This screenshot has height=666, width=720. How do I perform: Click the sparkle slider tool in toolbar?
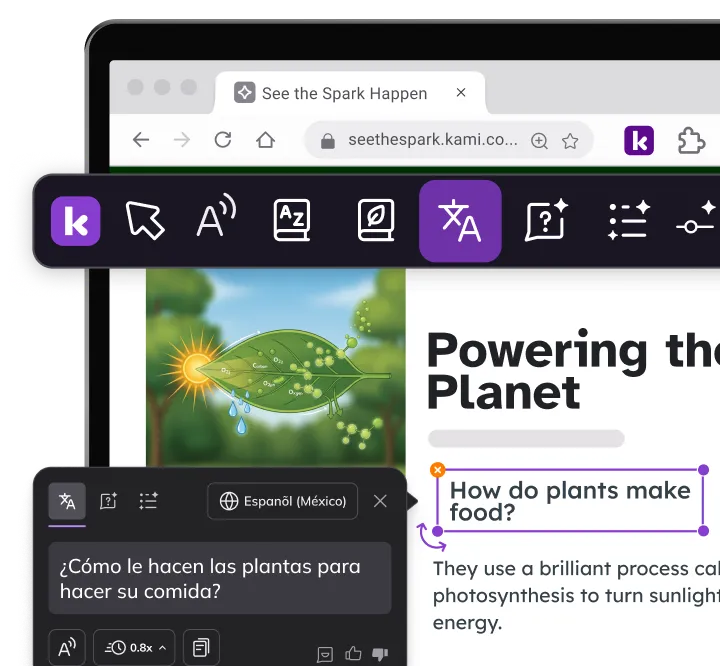click(697, 220)
